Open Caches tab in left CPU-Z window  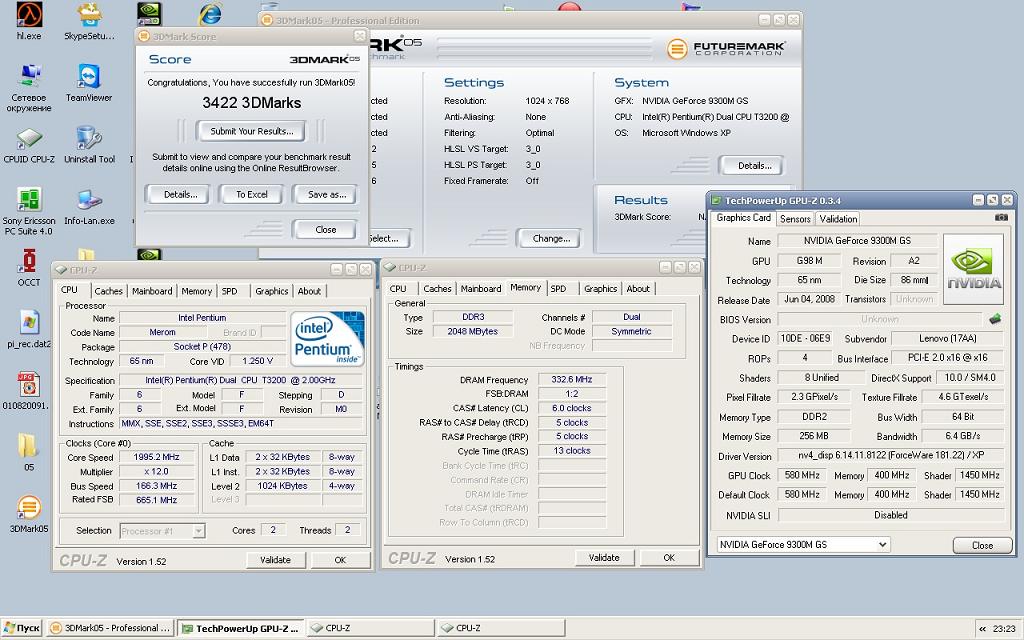pyautogui.click(x=108, y=291)
